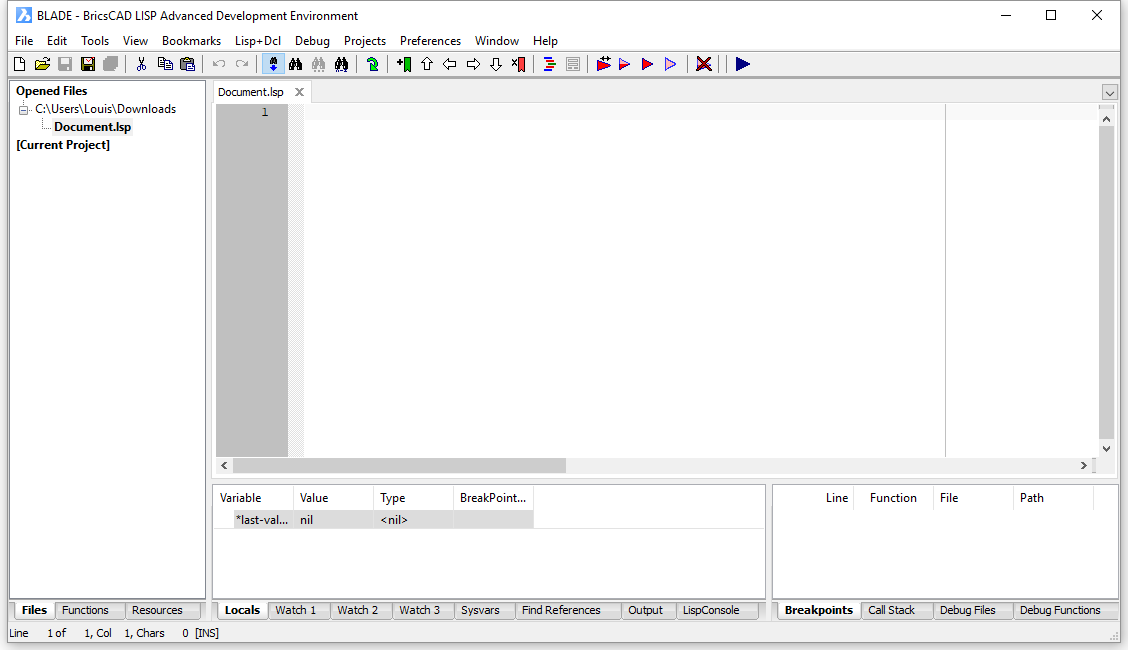This screenshot has height=650, width=1128.
Task: Stop debugging with the crossed-out red icon
Action: tap(704, 65)
